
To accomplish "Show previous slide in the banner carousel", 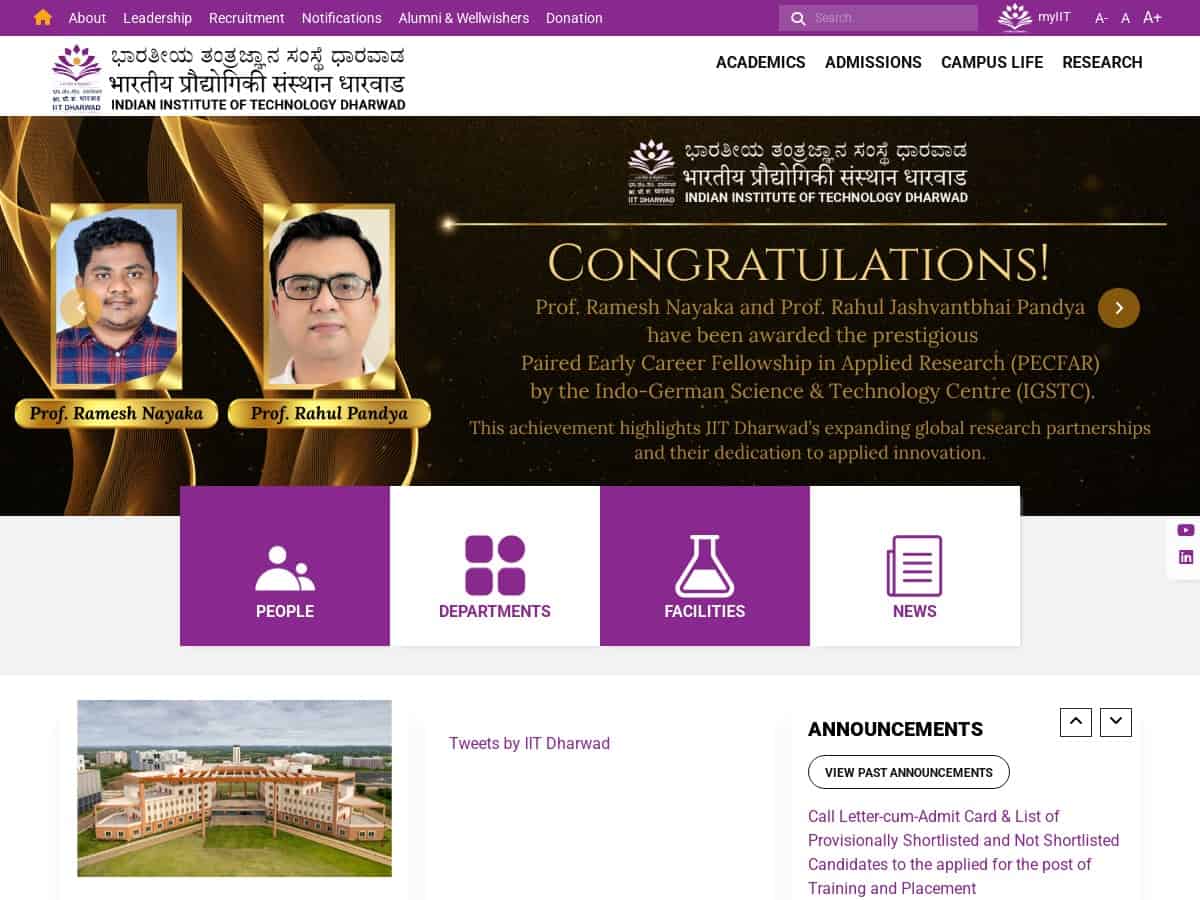I will coord(80,308).
